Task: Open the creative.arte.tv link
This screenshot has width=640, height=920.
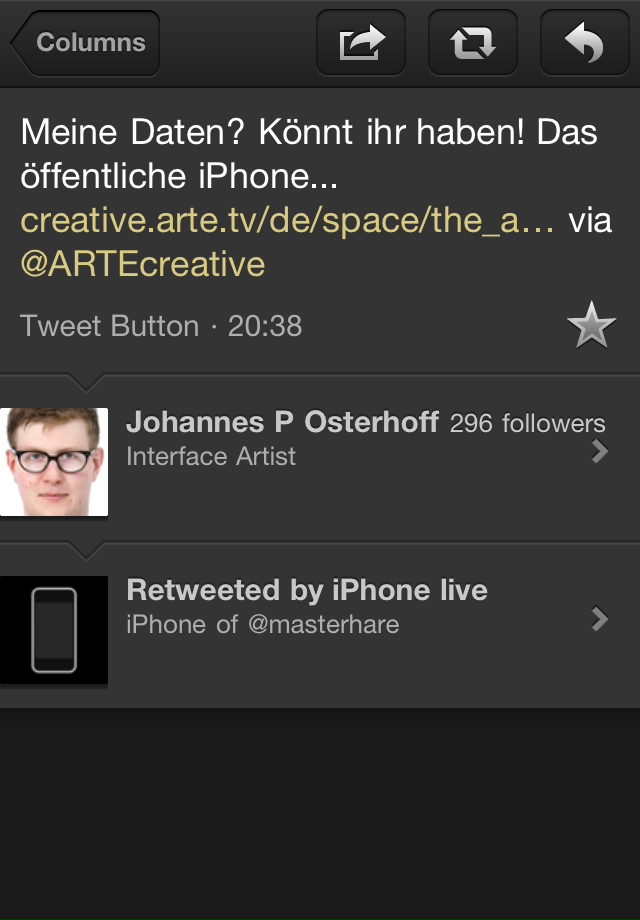Action: pyautogui.click(x=288, y=220)
